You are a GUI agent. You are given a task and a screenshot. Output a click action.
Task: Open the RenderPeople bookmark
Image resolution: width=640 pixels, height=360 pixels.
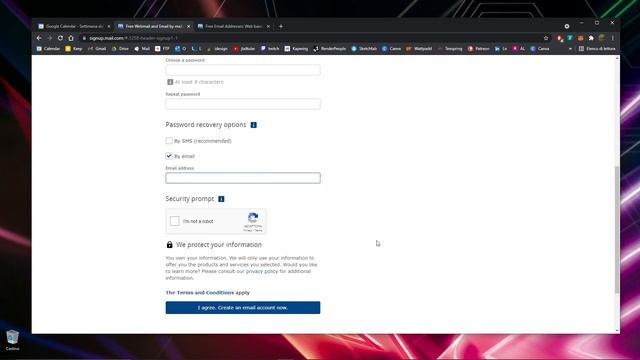(x=329, y=49)
